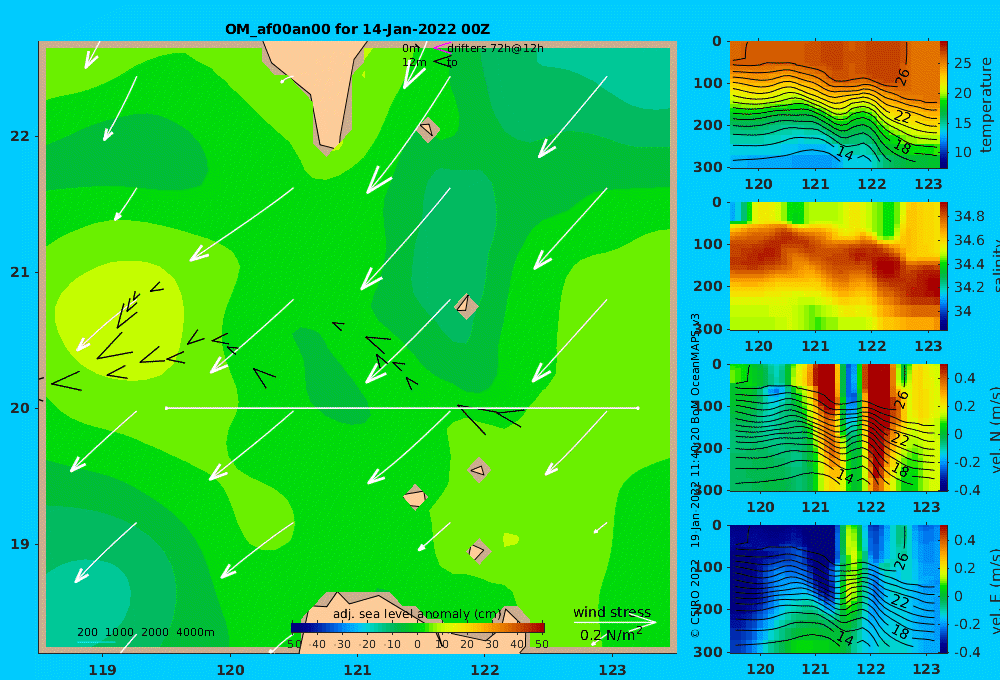
Task: Click the '21' latitude label on main map
Action: [20, 272]
